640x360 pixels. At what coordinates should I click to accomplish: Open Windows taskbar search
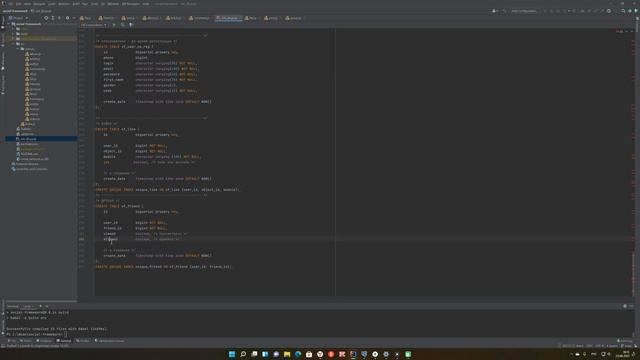tap(243, 354)
